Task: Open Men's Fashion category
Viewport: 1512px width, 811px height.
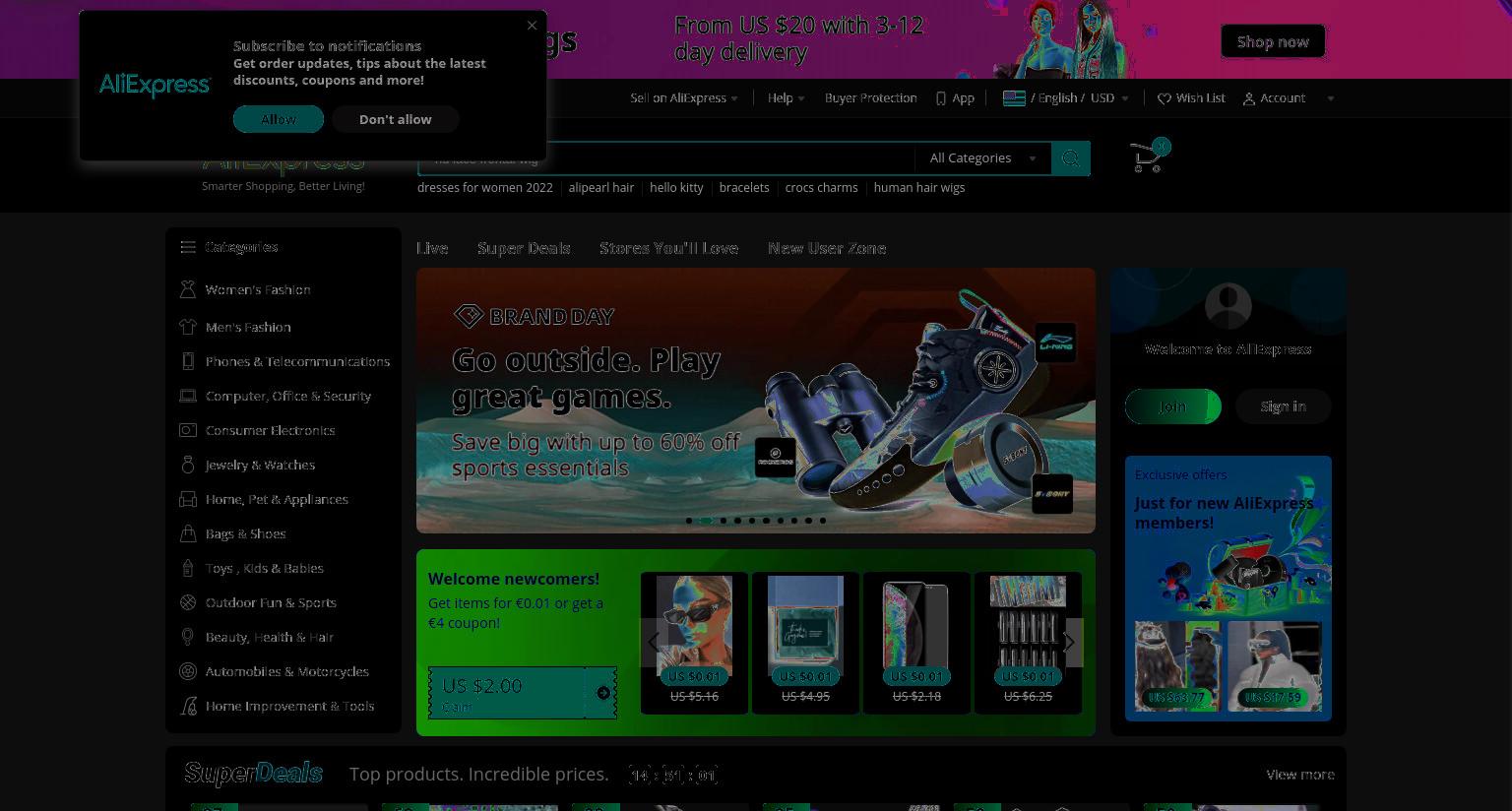Action: [248, 327]
